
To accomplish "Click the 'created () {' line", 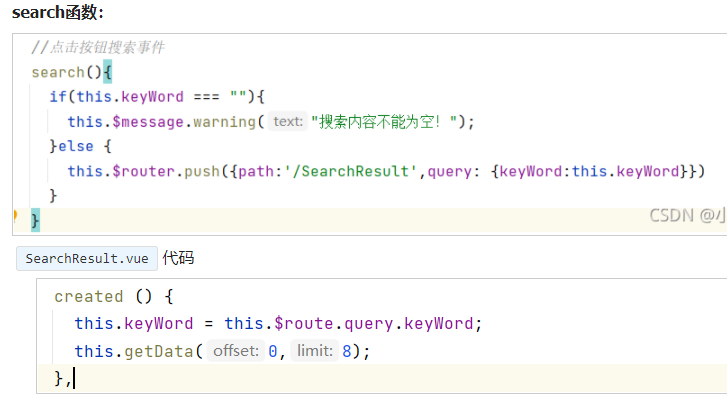I will tap(114, 297).
